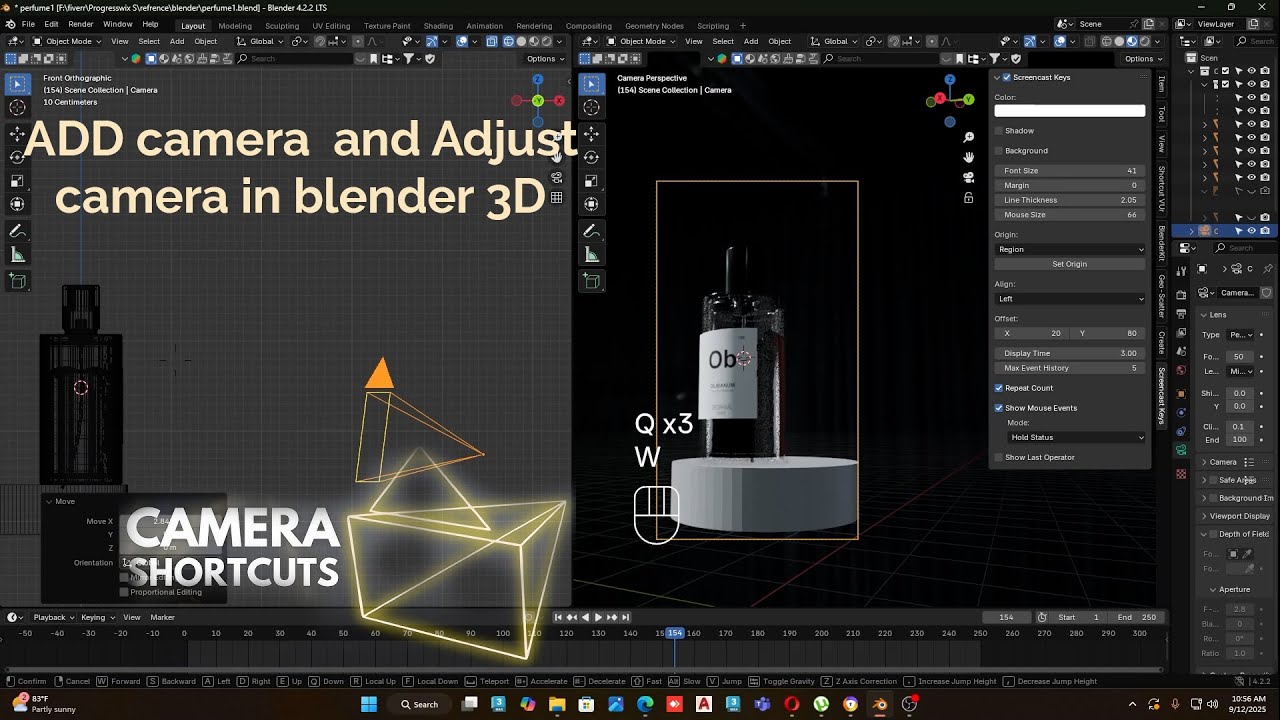Open the Marker menu in the timeline
Image resolution: width=1280 pixels, height=720 pixels.
(162, 617)
